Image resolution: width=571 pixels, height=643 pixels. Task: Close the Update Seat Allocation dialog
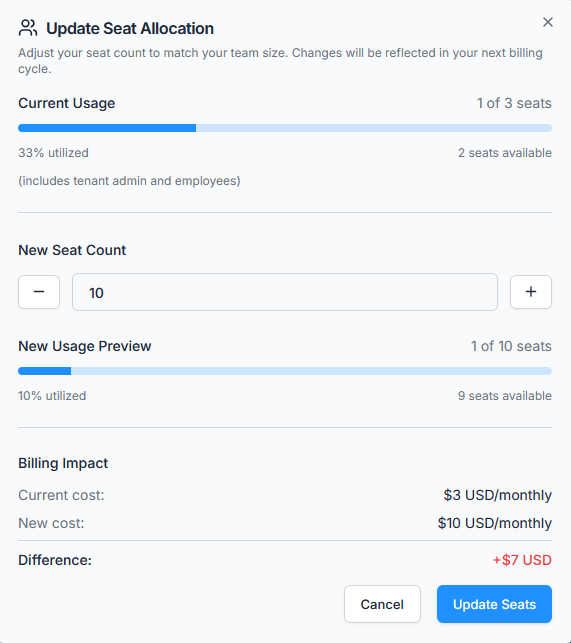(x=548, y=22)
